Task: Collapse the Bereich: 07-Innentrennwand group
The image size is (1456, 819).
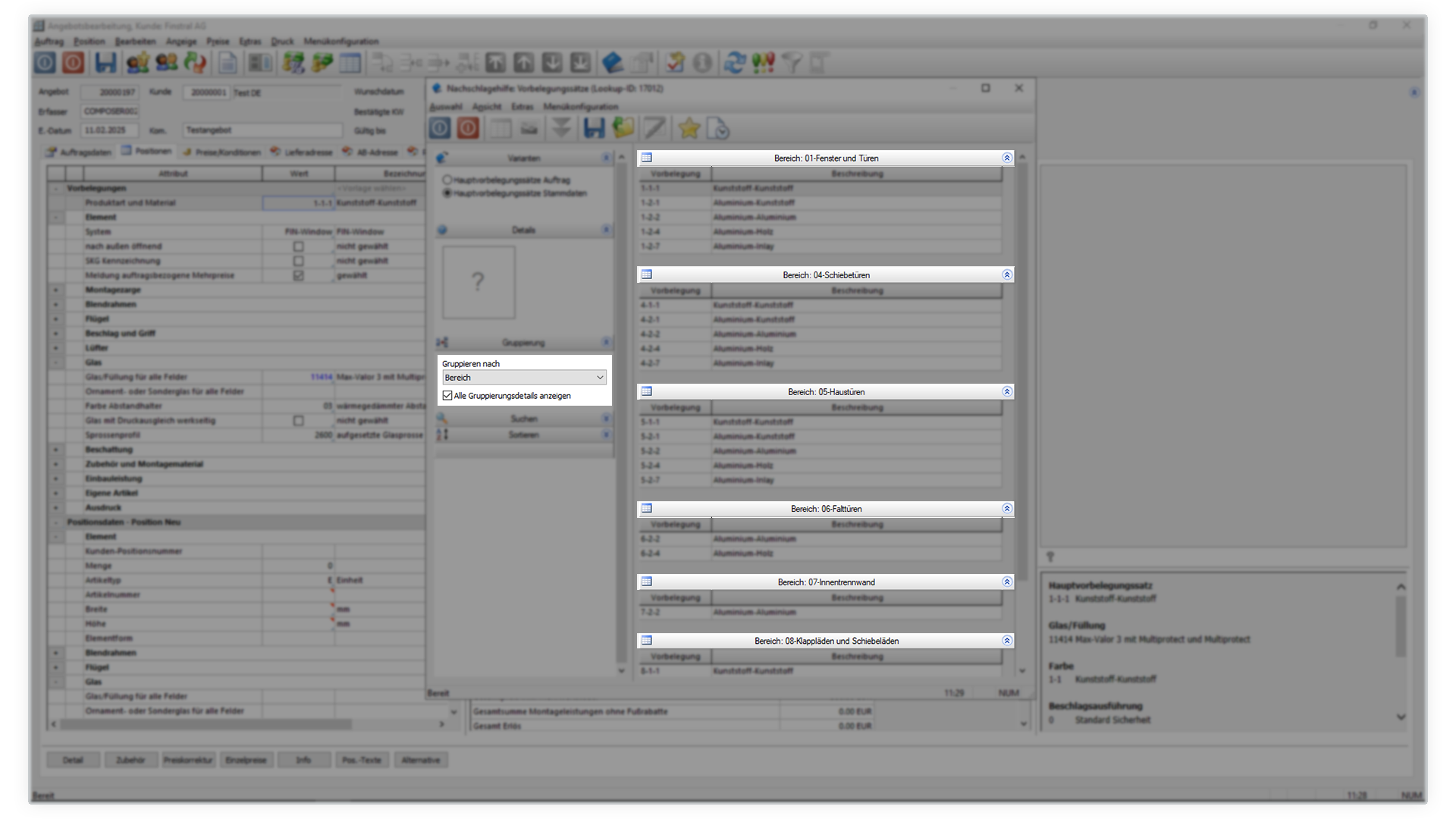Action: click(1006, 582)
